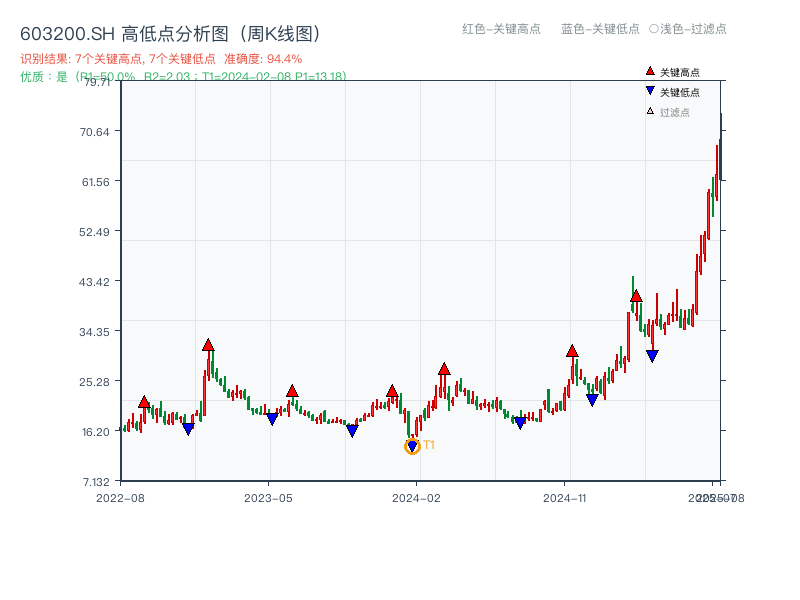Click the blue low-point marker near 2023-05

[x=272, y=417]
